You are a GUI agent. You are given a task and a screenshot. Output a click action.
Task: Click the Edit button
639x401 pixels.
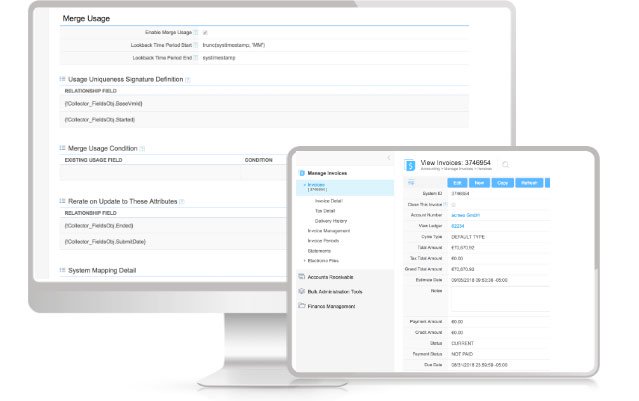click(x=457, y=183)
